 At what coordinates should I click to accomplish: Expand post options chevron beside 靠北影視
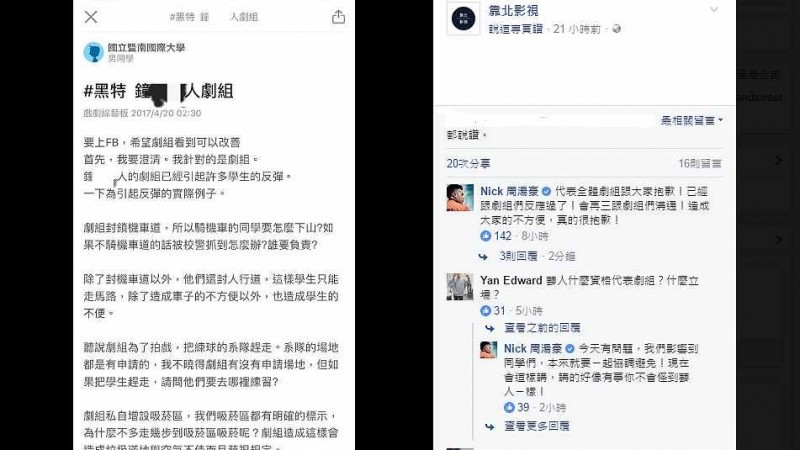[x=714, y=9]
